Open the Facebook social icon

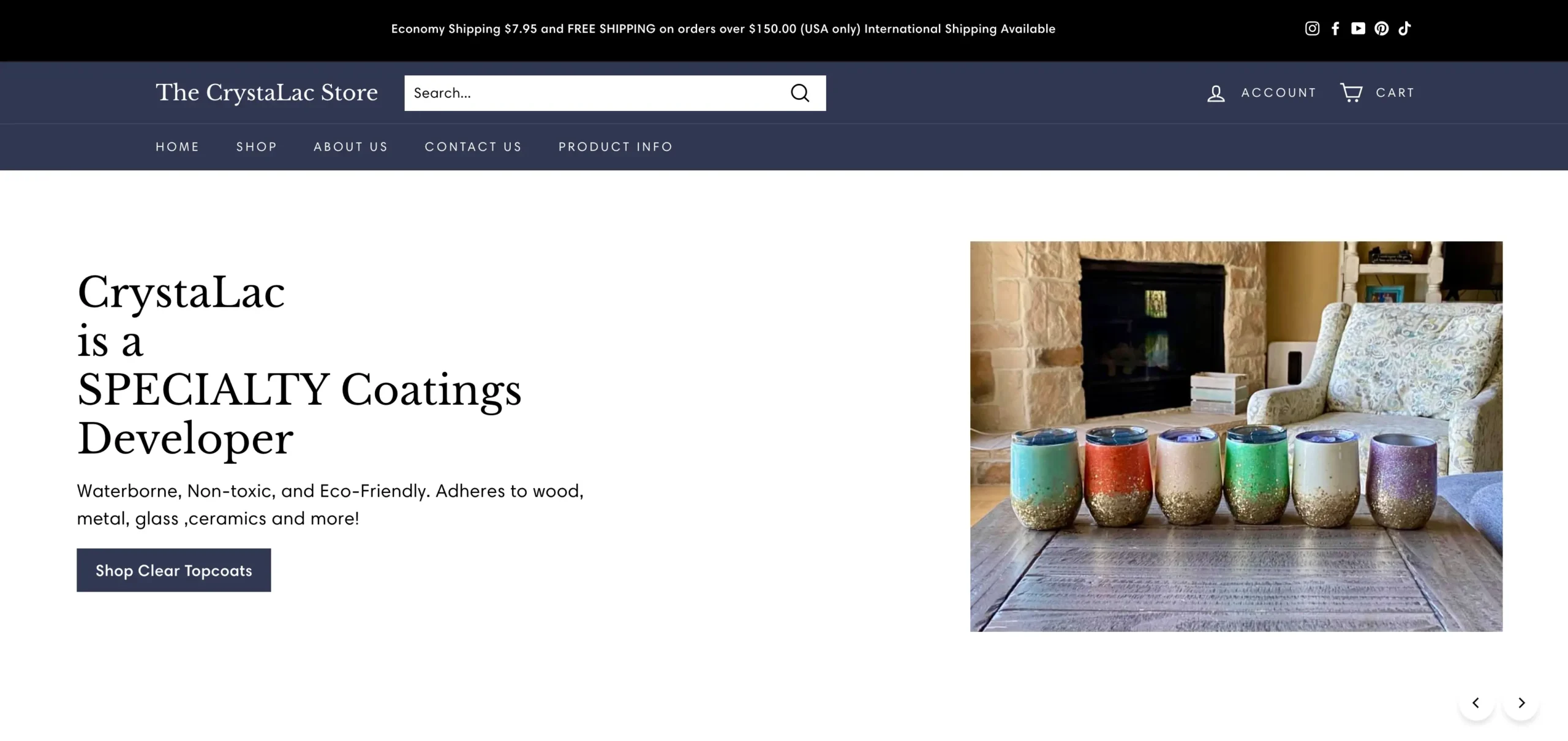tap(1335, 28)
